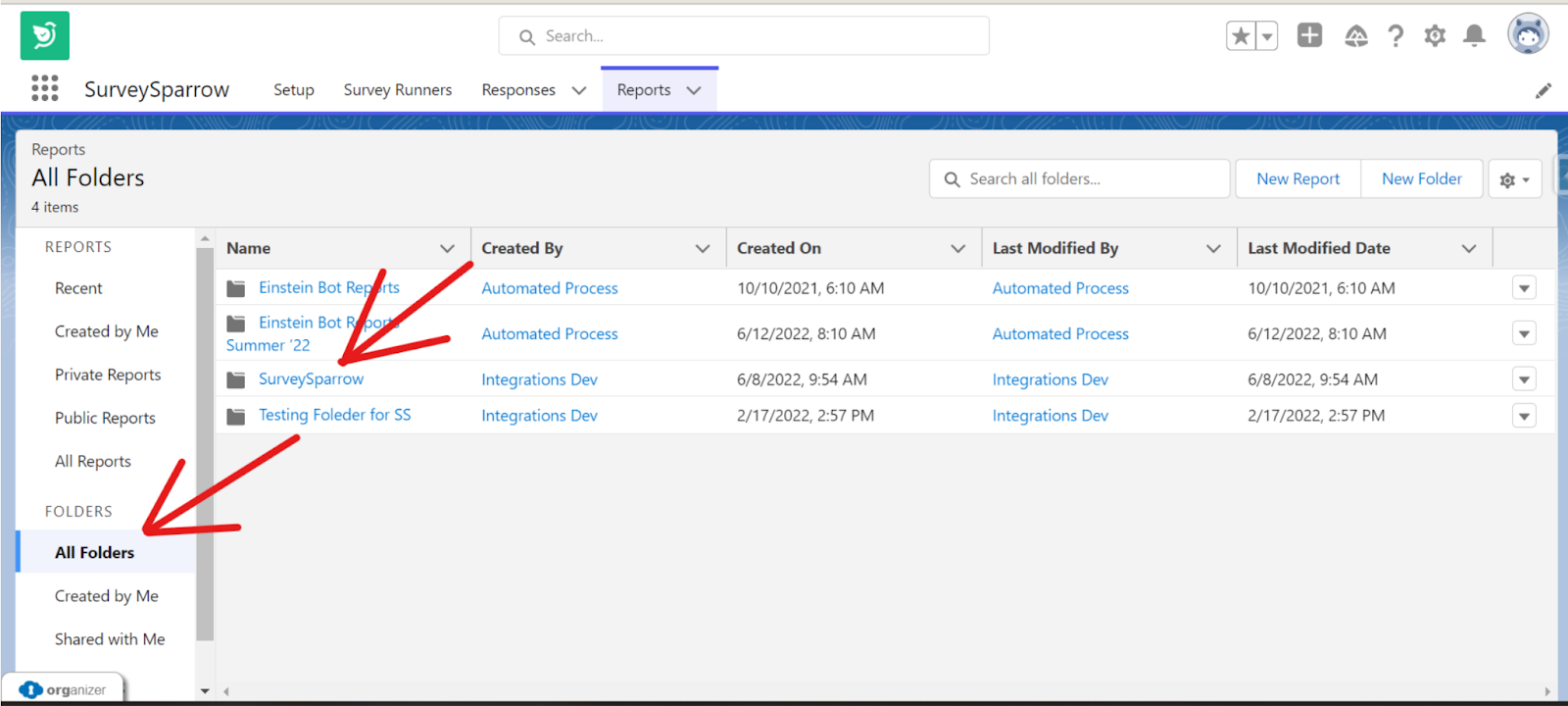Screen dimensions: 1568x706
Task: Open the Testing Foleder for SS link
Action: point(334,415)
